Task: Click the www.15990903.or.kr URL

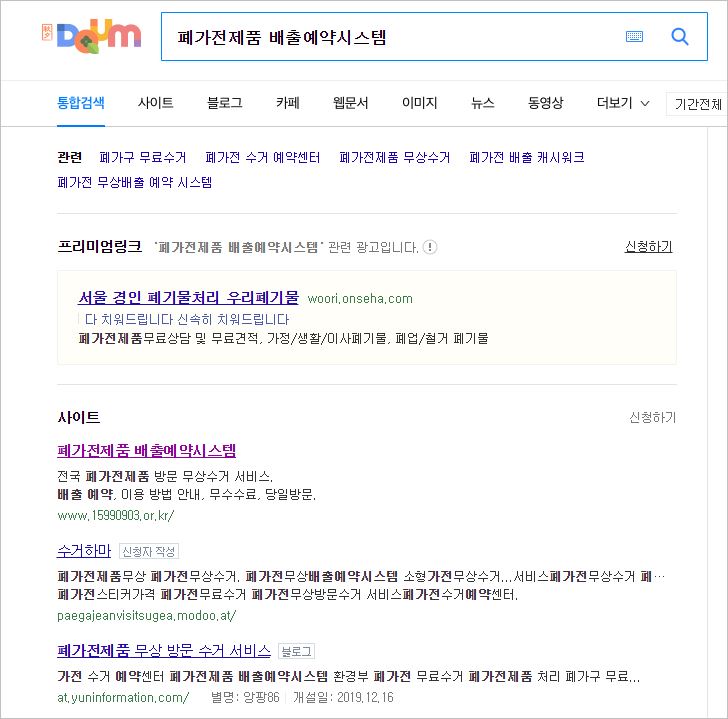Action: coord(116,516)
